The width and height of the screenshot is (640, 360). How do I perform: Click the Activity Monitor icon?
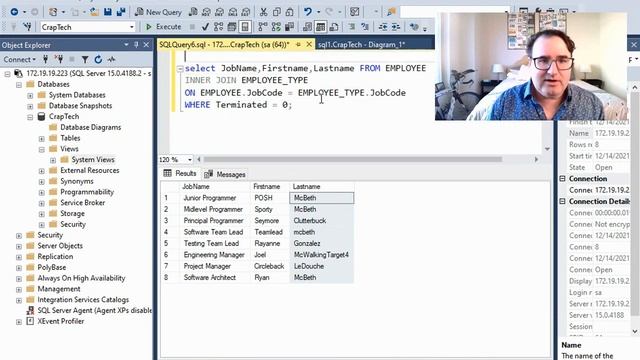111,60
